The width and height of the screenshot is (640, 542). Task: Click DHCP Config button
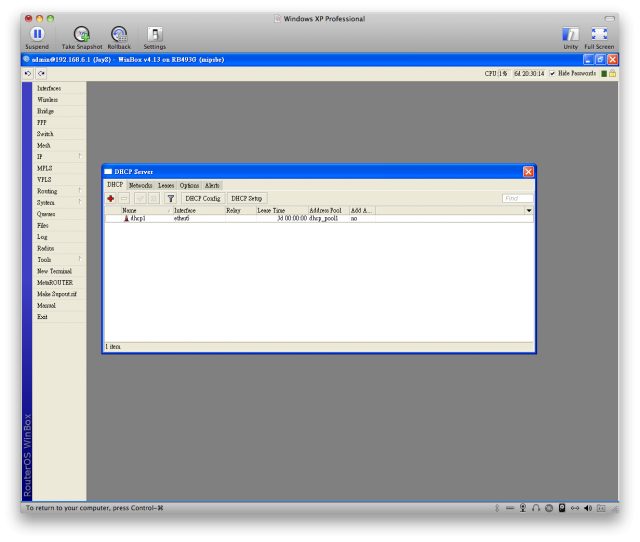click(x=203, y=198)
